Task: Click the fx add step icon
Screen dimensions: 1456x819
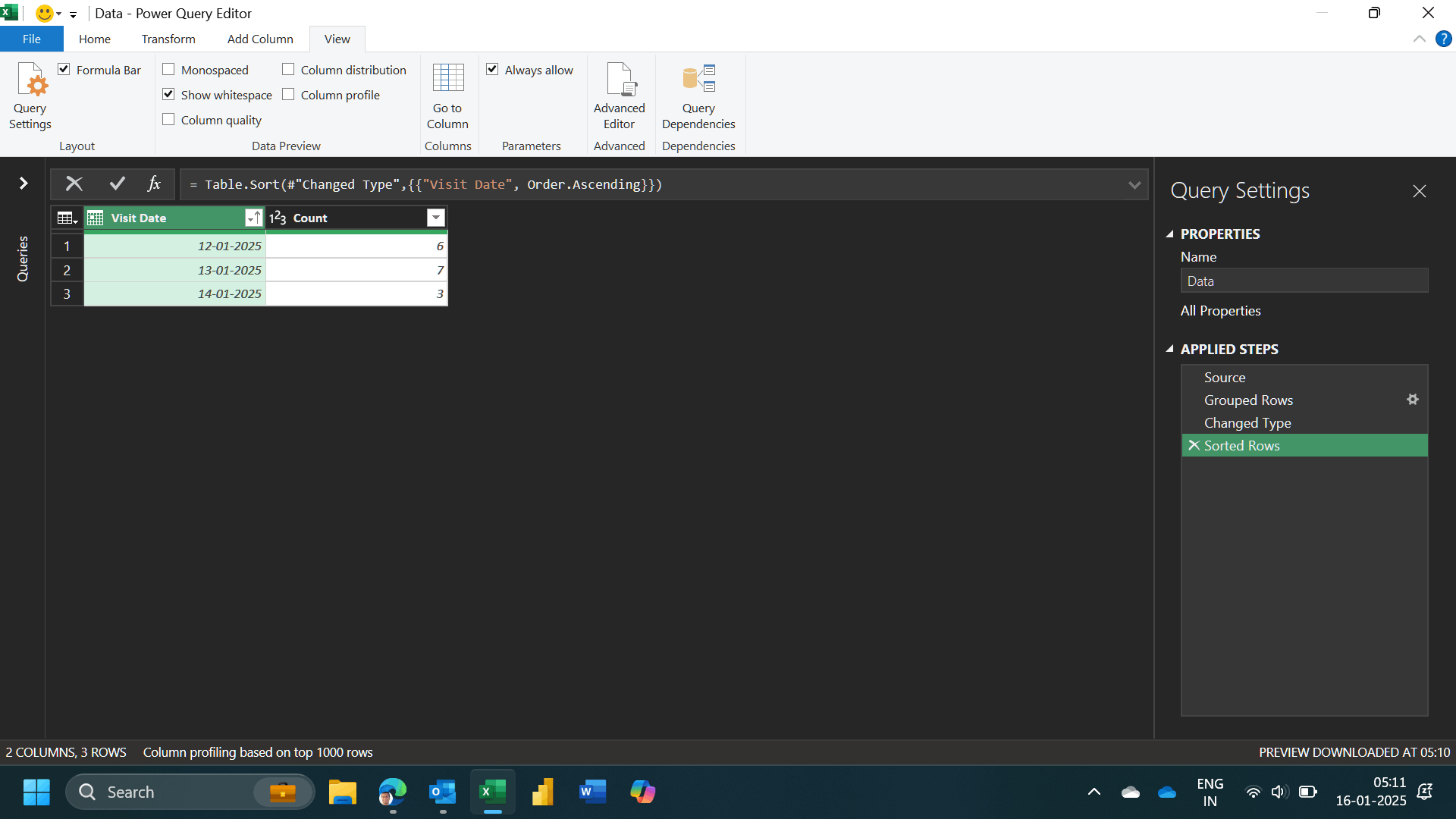Action: pos(154,184)
